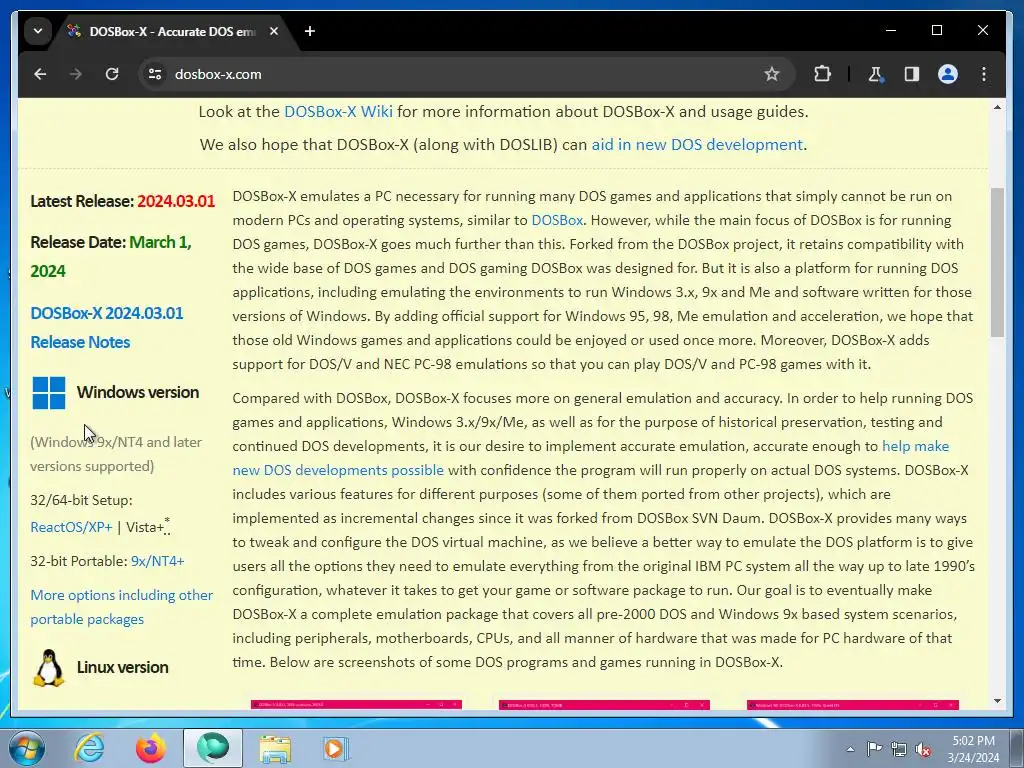Click the Windows logo icon
Screen dimensions: 1024x768
pos(49,392)
